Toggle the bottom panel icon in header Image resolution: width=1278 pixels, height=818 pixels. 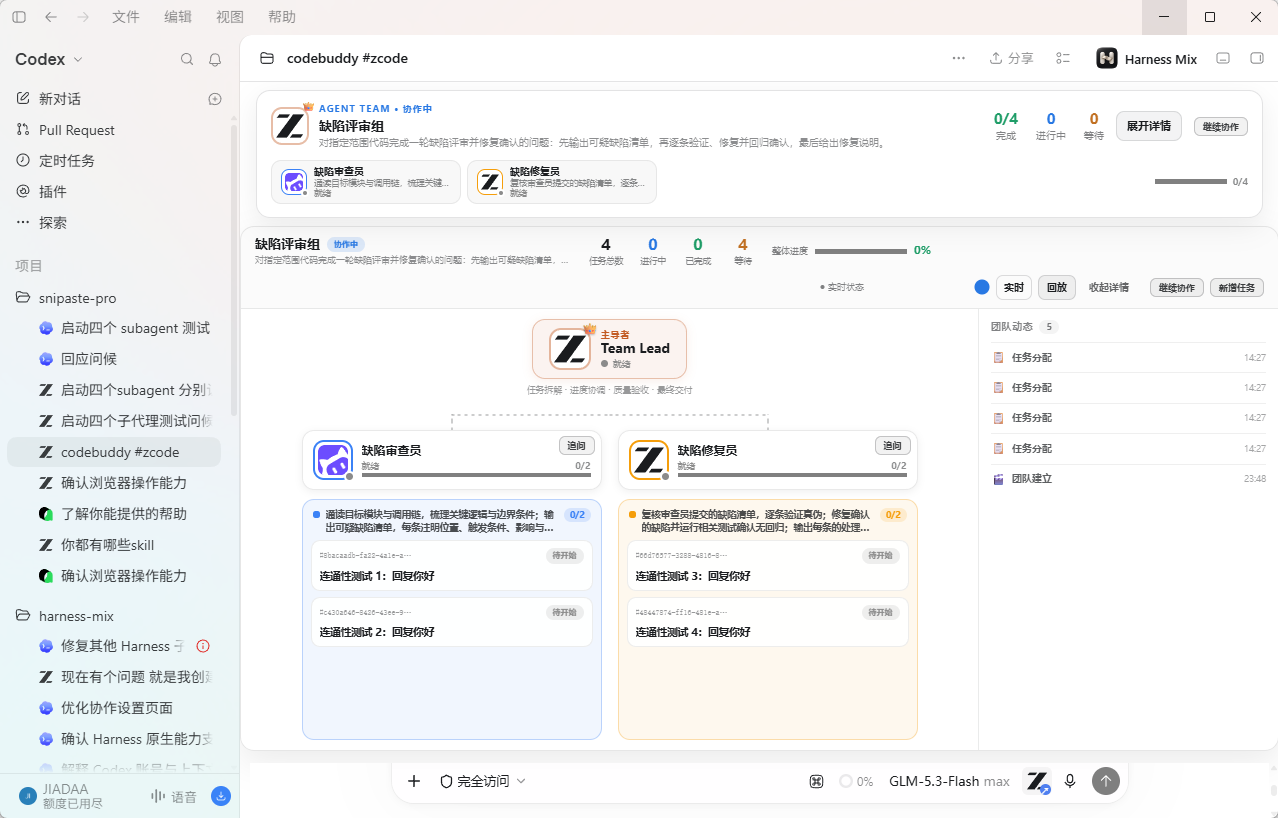(x=1222, y=59)
